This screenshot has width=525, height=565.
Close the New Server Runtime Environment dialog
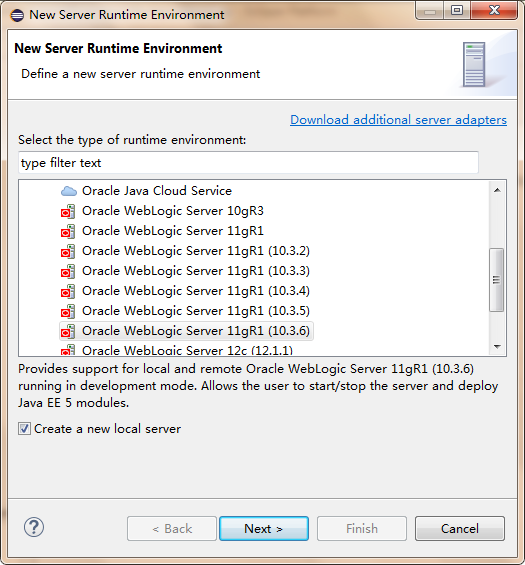[x=494, y=11]
